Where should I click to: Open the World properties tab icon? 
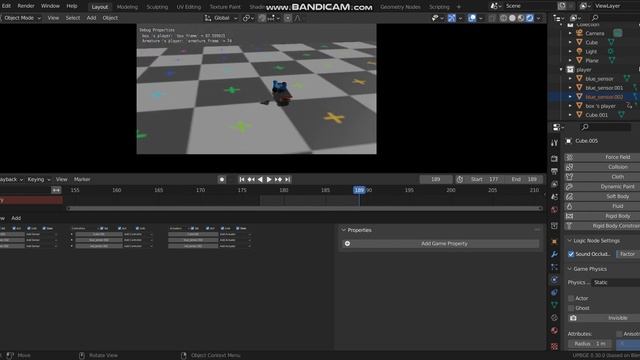(554, 210)
